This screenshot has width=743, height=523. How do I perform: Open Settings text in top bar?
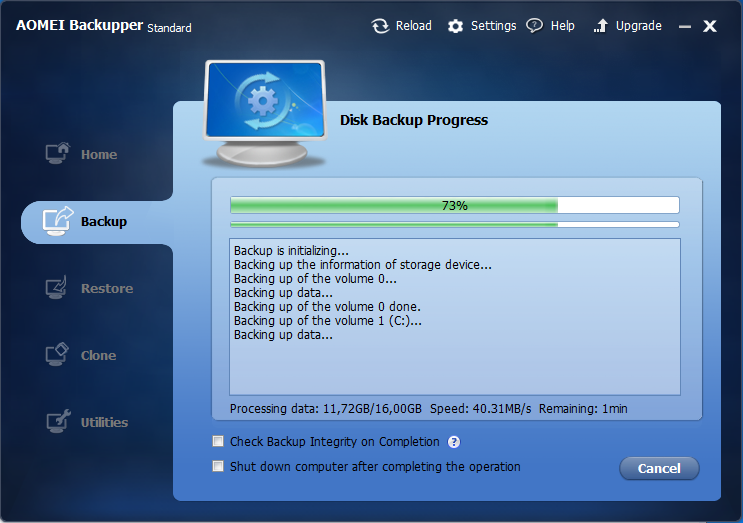click(493, 26)
